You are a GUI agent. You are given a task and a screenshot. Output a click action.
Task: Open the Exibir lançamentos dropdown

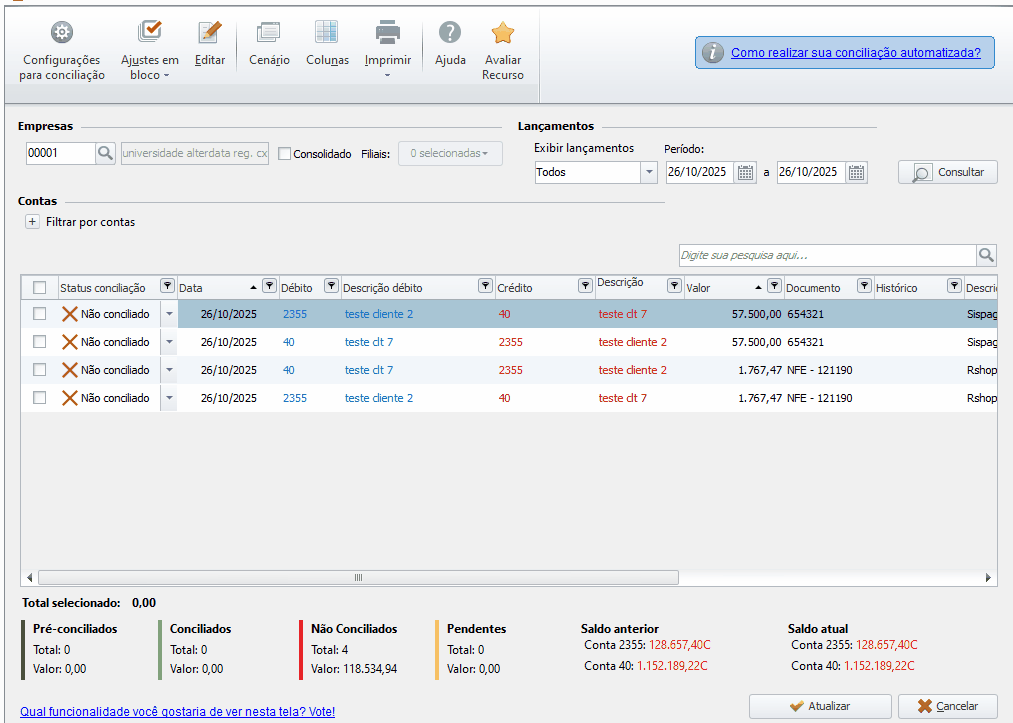(649, 172)
